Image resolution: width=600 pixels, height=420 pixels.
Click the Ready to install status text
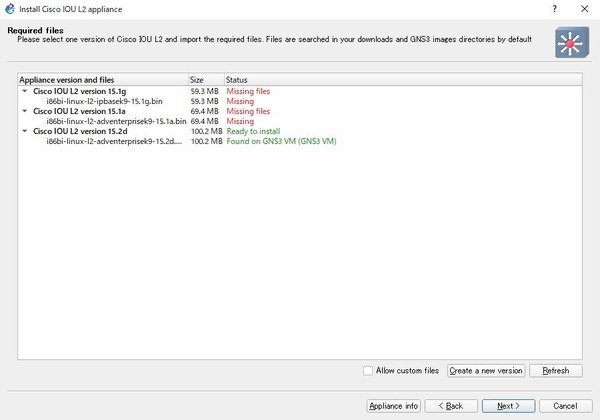(x=253, y=131)
